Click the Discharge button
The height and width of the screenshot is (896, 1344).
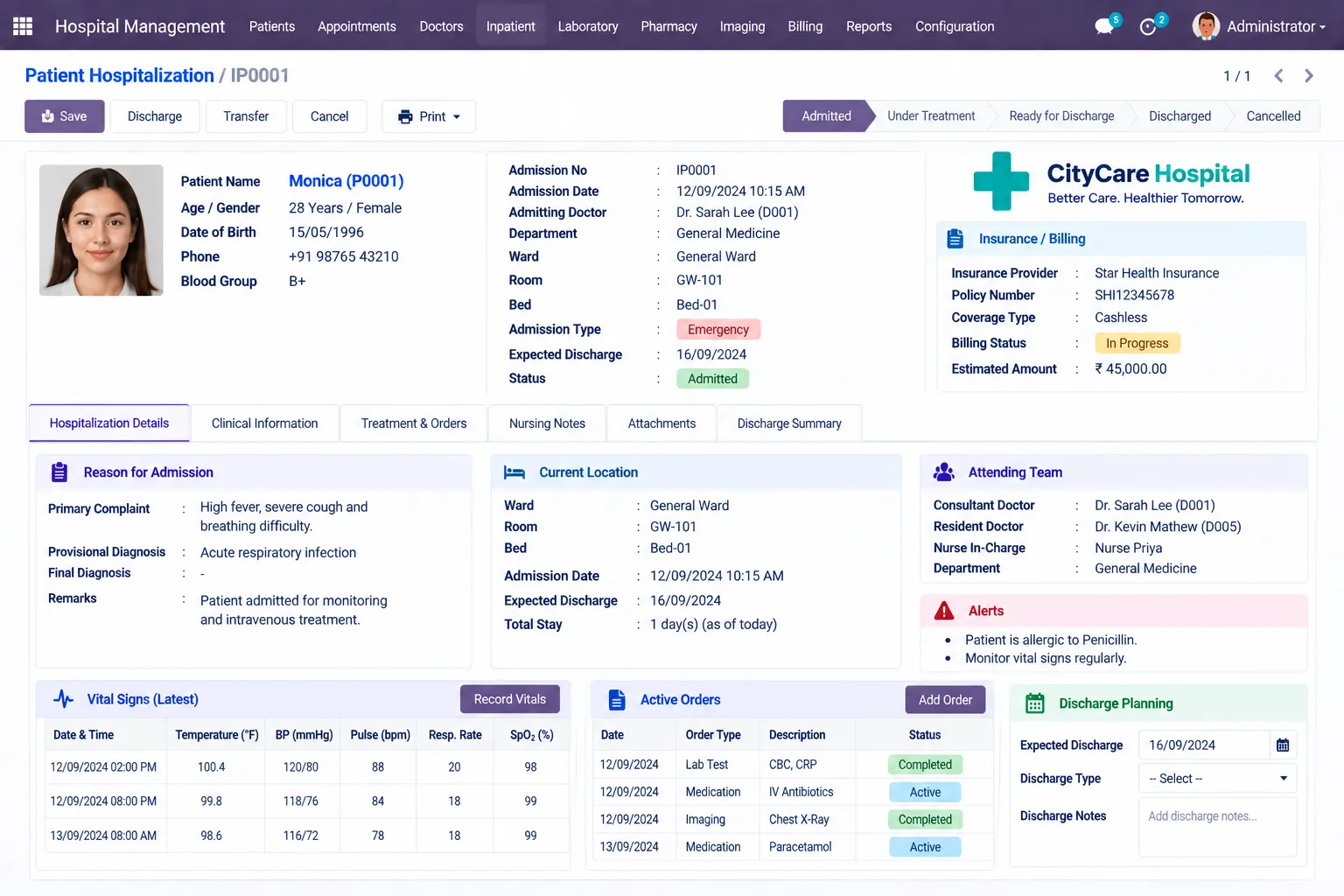pos(155,116)
